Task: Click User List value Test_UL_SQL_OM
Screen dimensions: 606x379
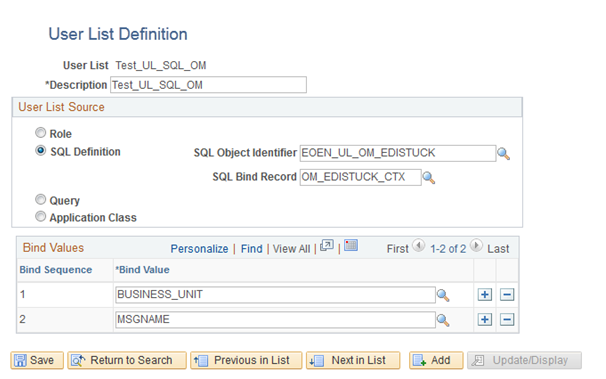Action: tap(161, 65)
